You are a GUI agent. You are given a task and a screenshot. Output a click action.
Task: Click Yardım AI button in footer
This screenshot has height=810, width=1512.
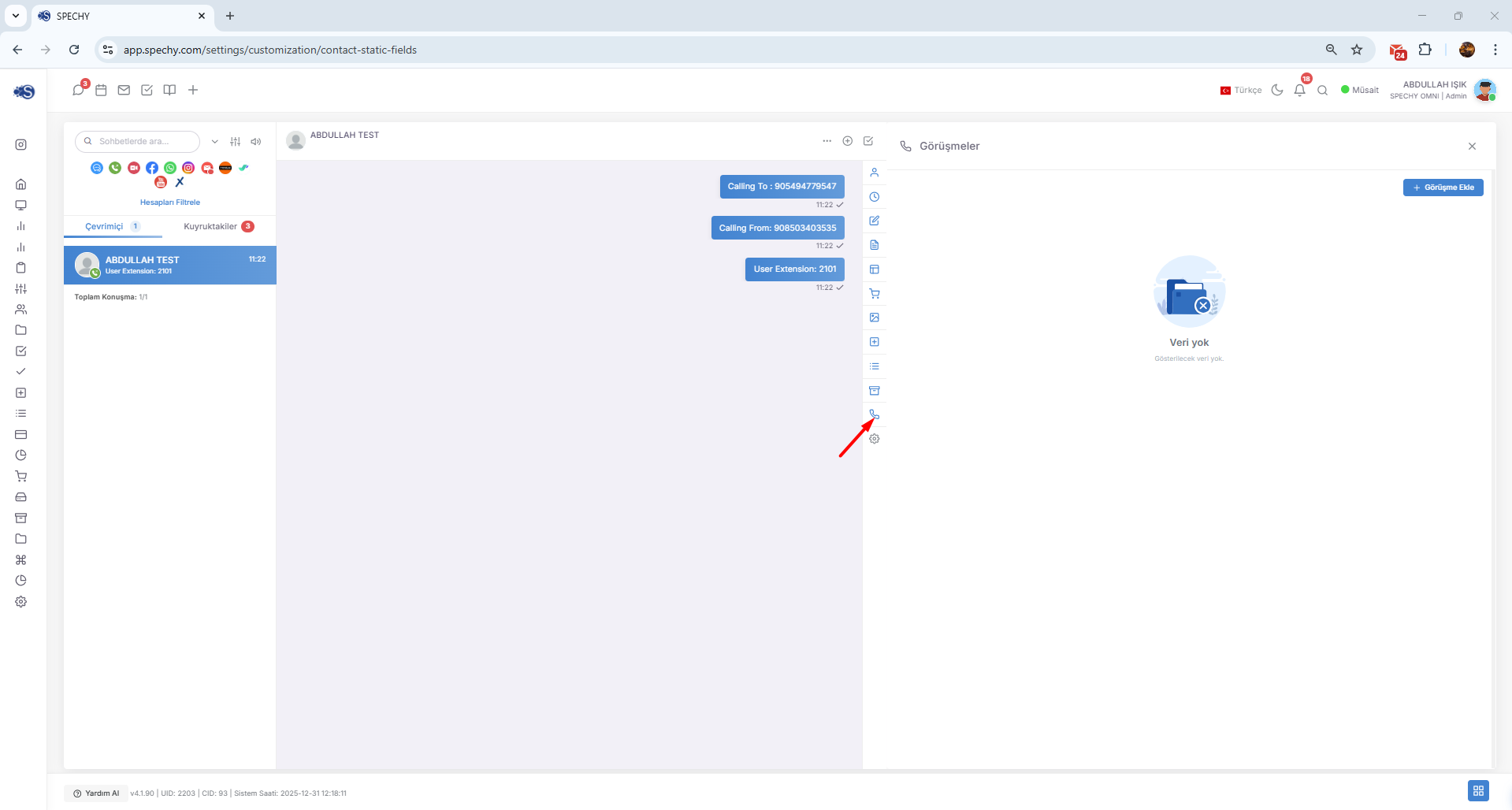click(96, 793)
